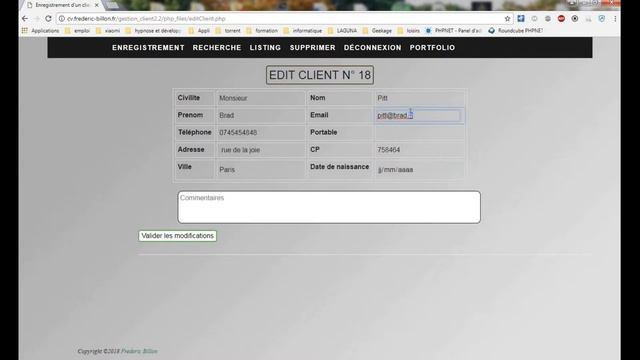The image size is (640, 360).
Task: Click the Adresse field rue de la joie
Action: coord(260,150)
